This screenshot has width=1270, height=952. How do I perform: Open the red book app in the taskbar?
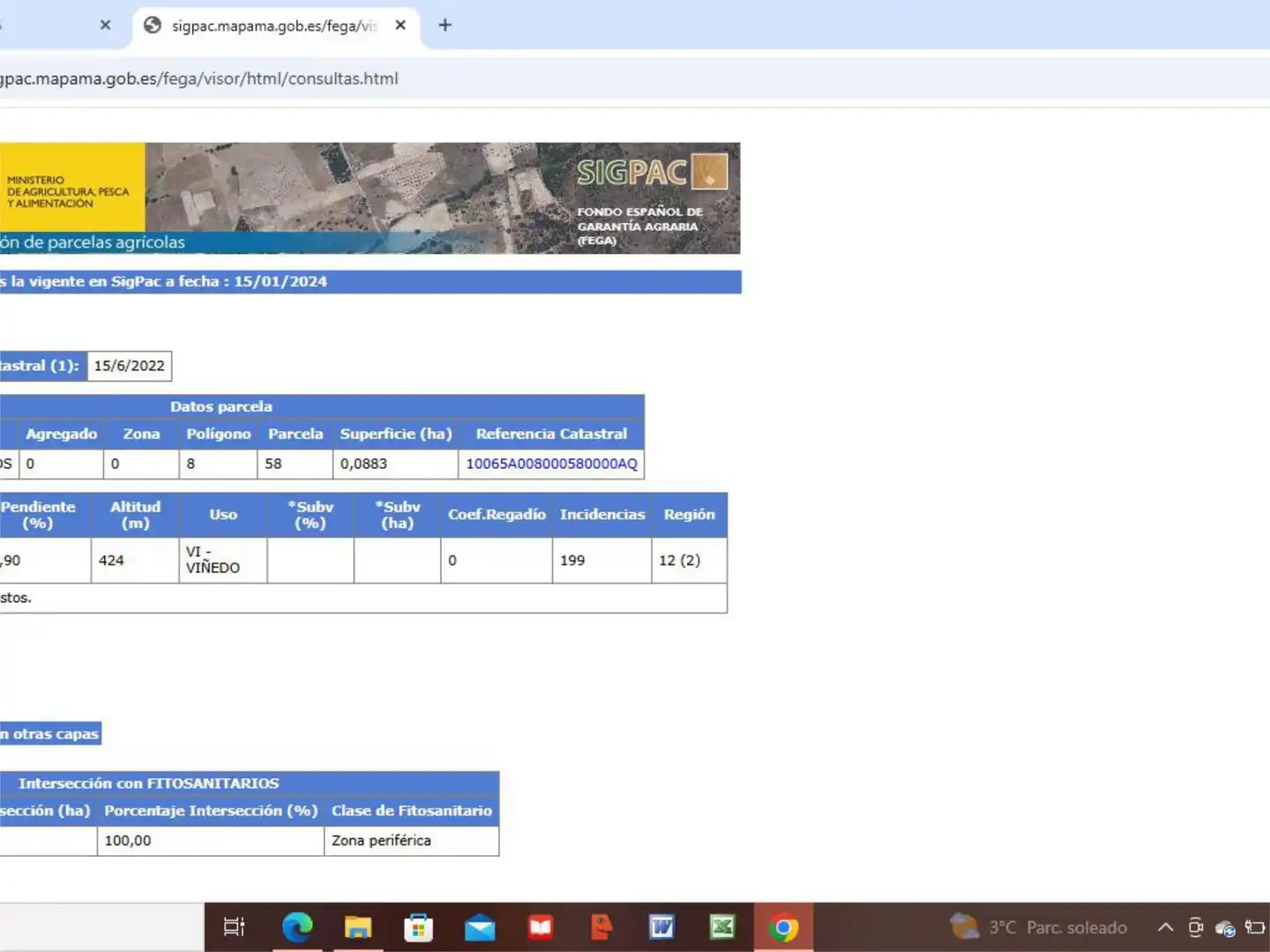click(541, 926)
